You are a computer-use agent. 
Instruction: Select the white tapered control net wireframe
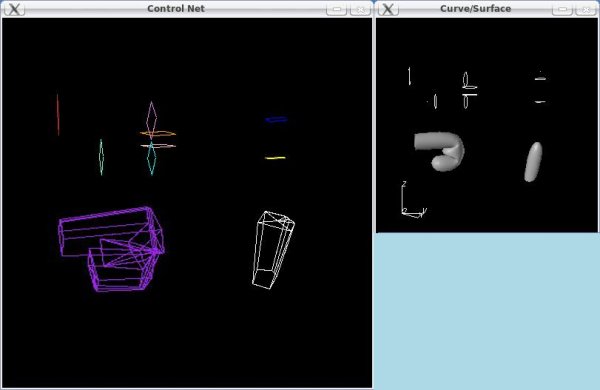[273, 250]
